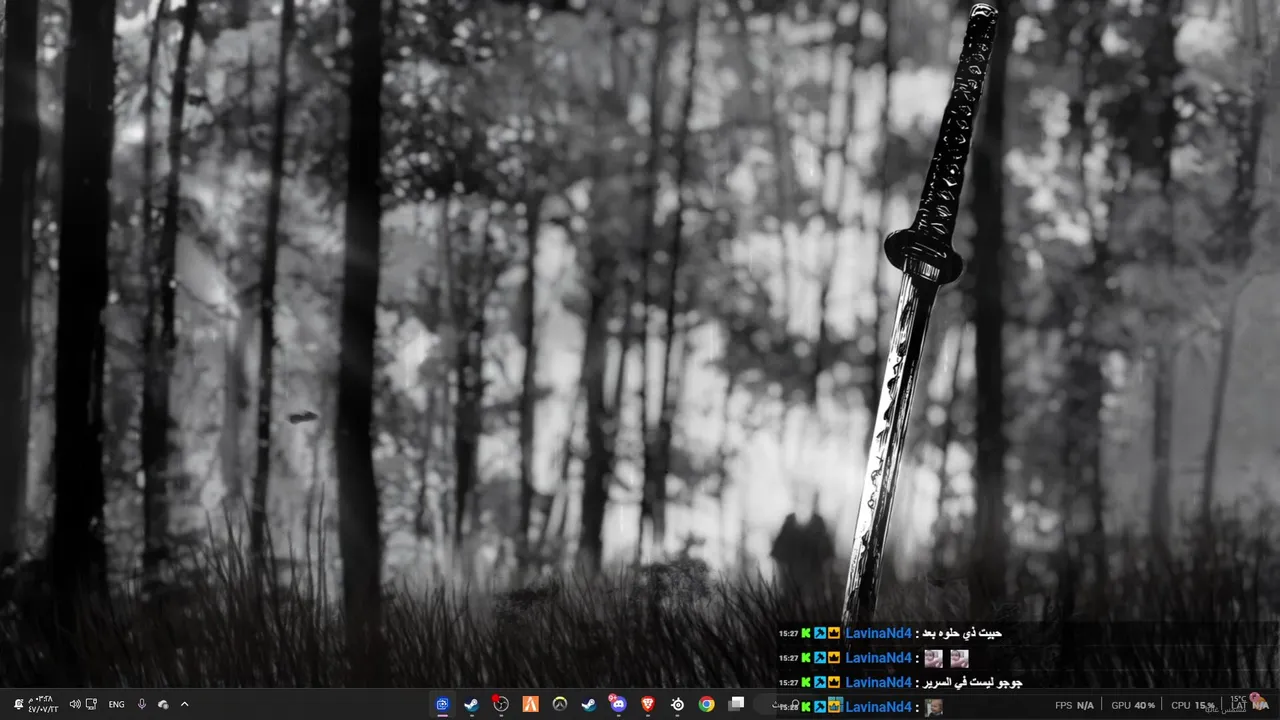Open the cloud sync tray icon
The width and height of the screenshot is (1280, 720).
point(163,704)
